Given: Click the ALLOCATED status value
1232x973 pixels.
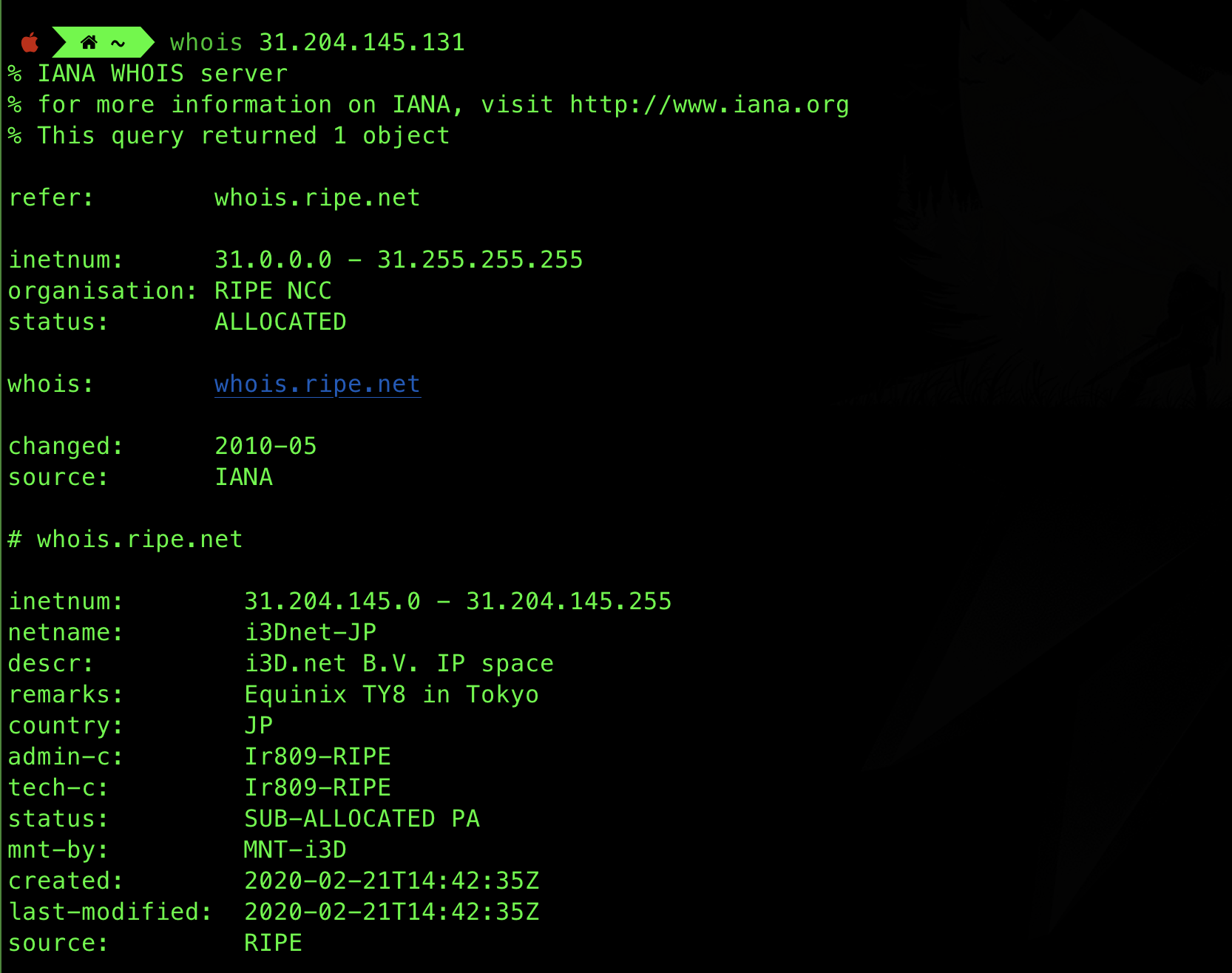Looking at the screenshot, I should pos(280,322).
